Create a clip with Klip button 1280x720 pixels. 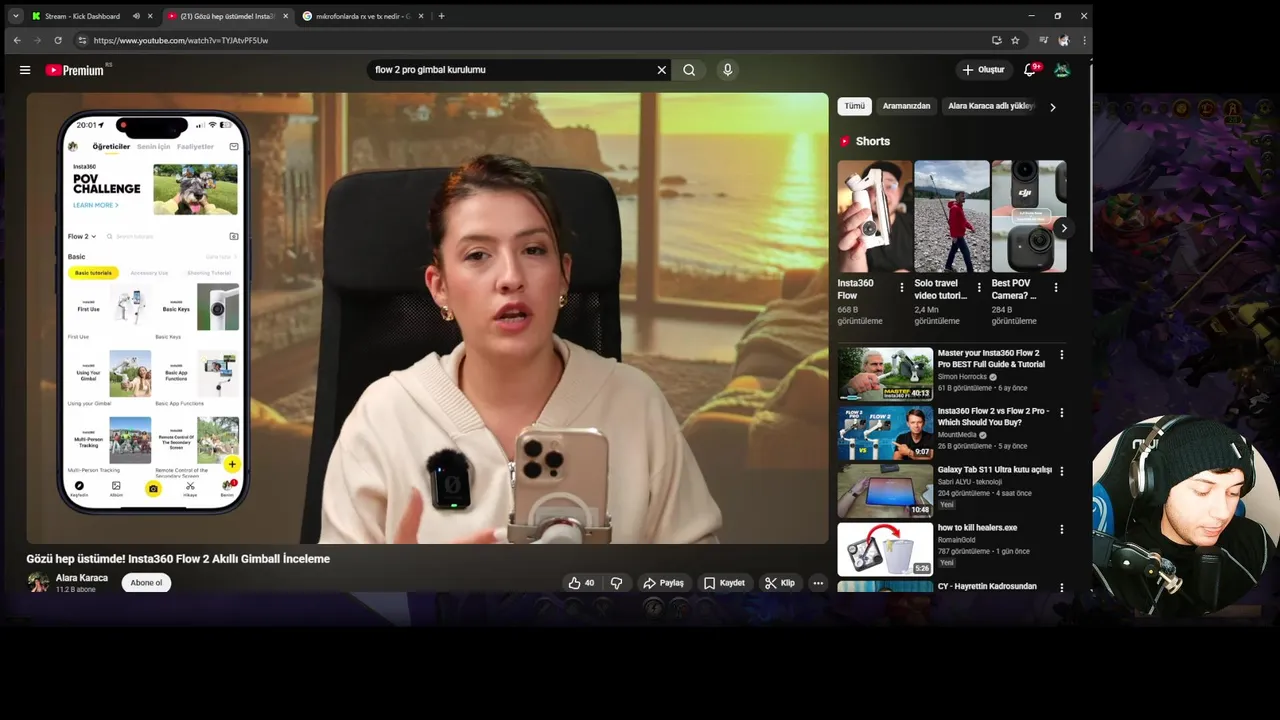point(780,583)
